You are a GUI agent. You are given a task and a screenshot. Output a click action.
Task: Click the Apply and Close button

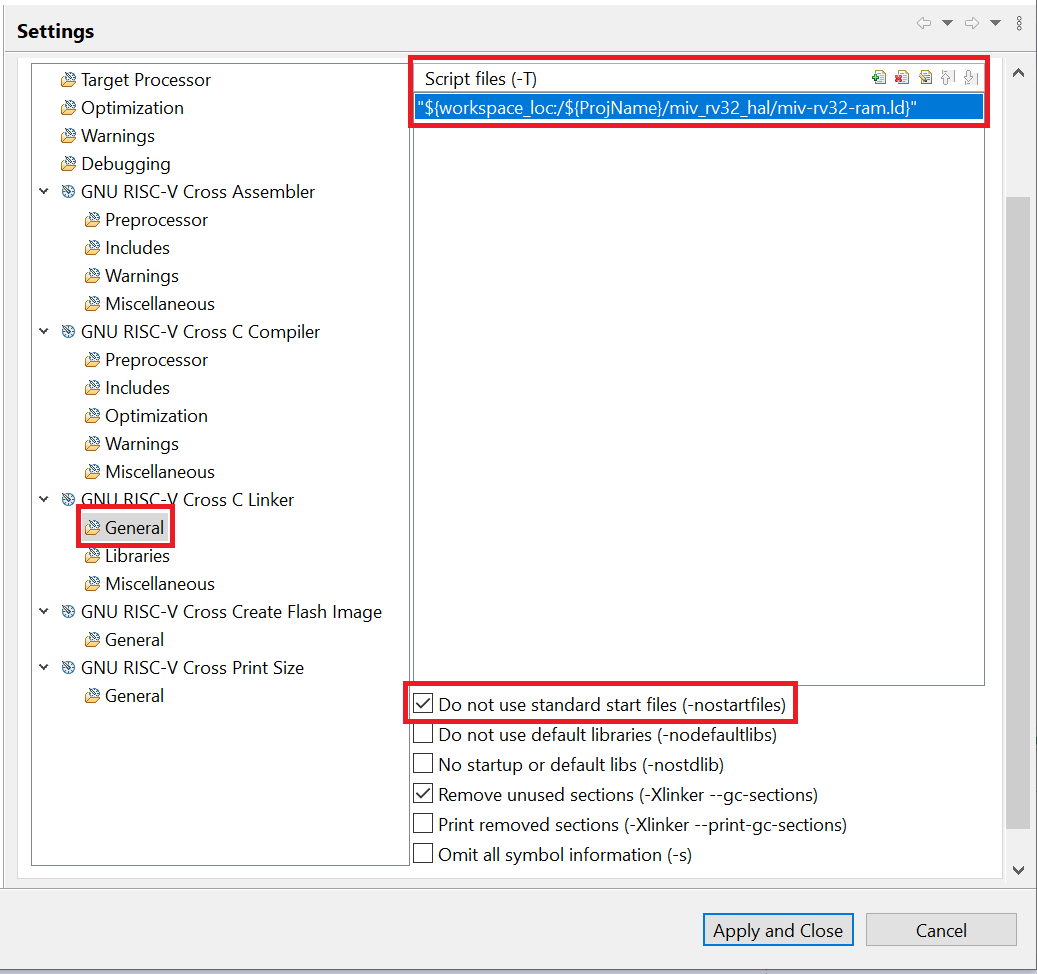point(778,930)
